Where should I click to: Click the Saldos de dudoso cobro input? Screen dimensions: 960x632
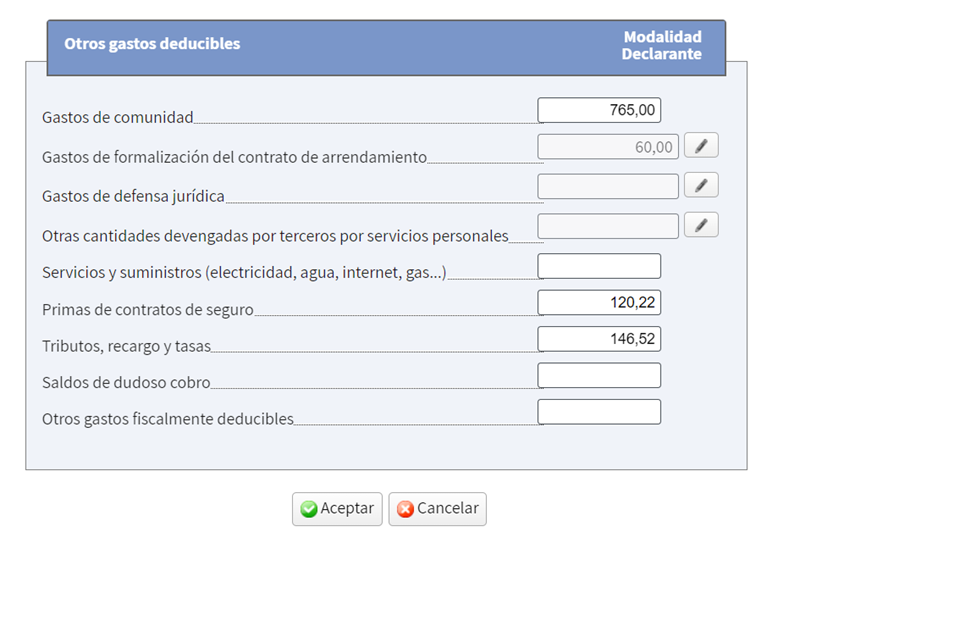(x=599, y=375)
